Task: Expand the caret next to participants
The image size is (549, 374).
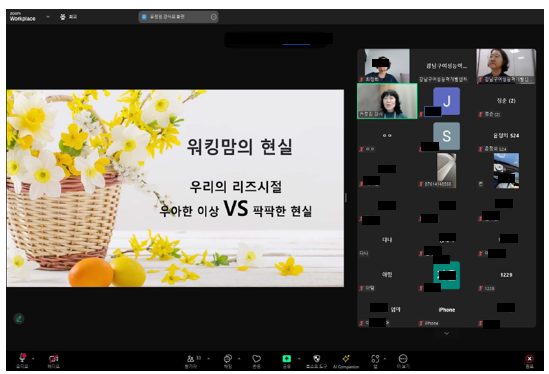Action: click(x=209, y=359)
